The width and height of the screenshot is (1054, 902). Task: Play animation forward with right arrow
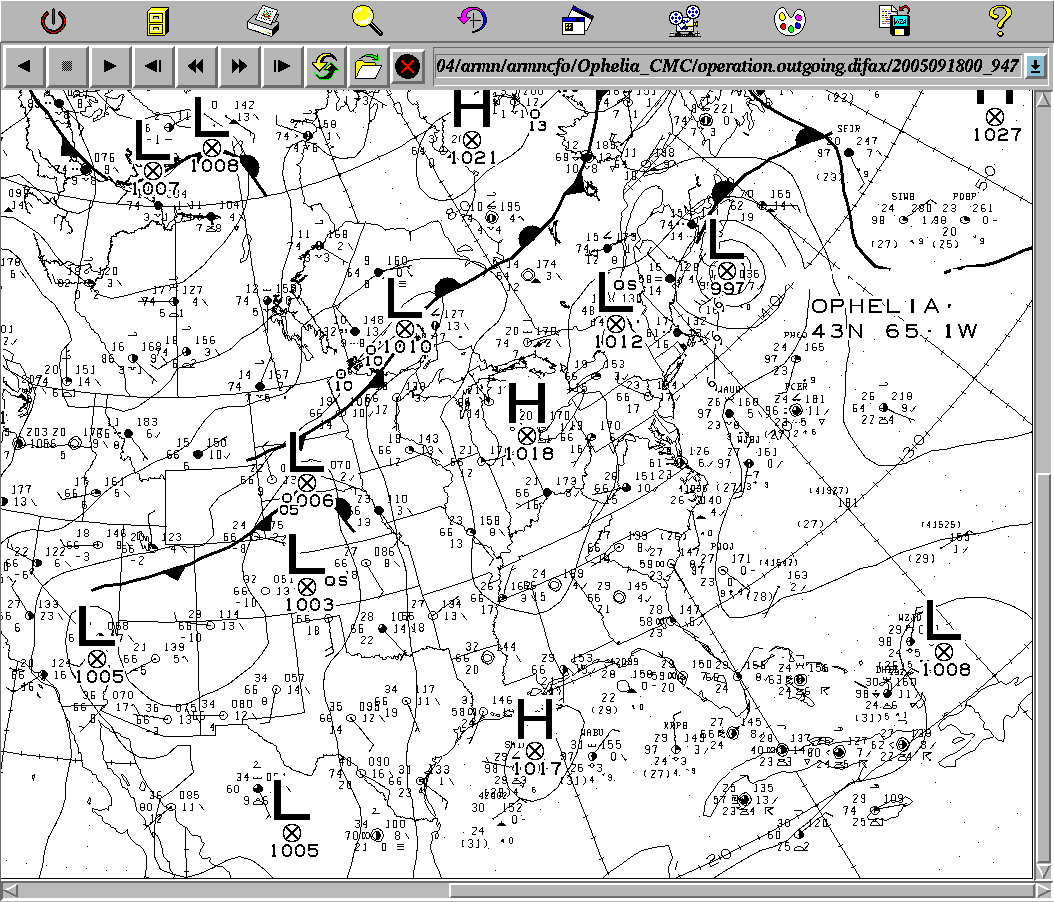point(110,67)
